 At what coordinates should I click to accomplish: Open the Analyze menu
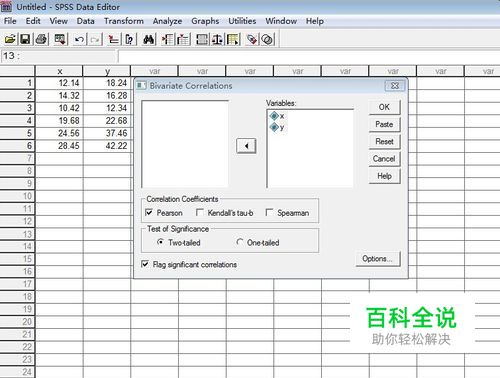tap(167, 21)
